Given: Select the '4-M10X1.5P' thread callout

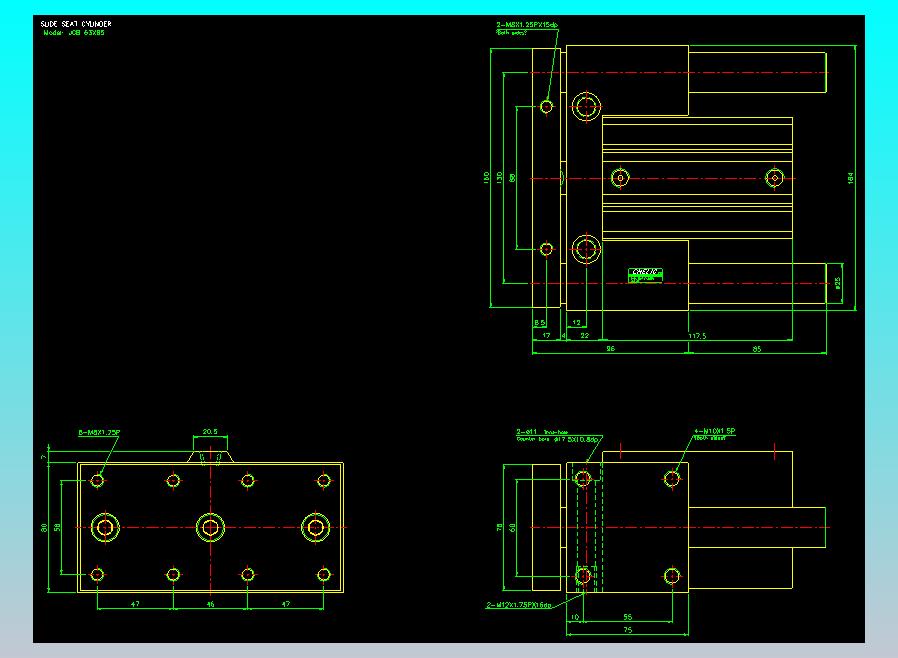Looking at the screenshot, I should pyautogui.click(x=715, y=431).
